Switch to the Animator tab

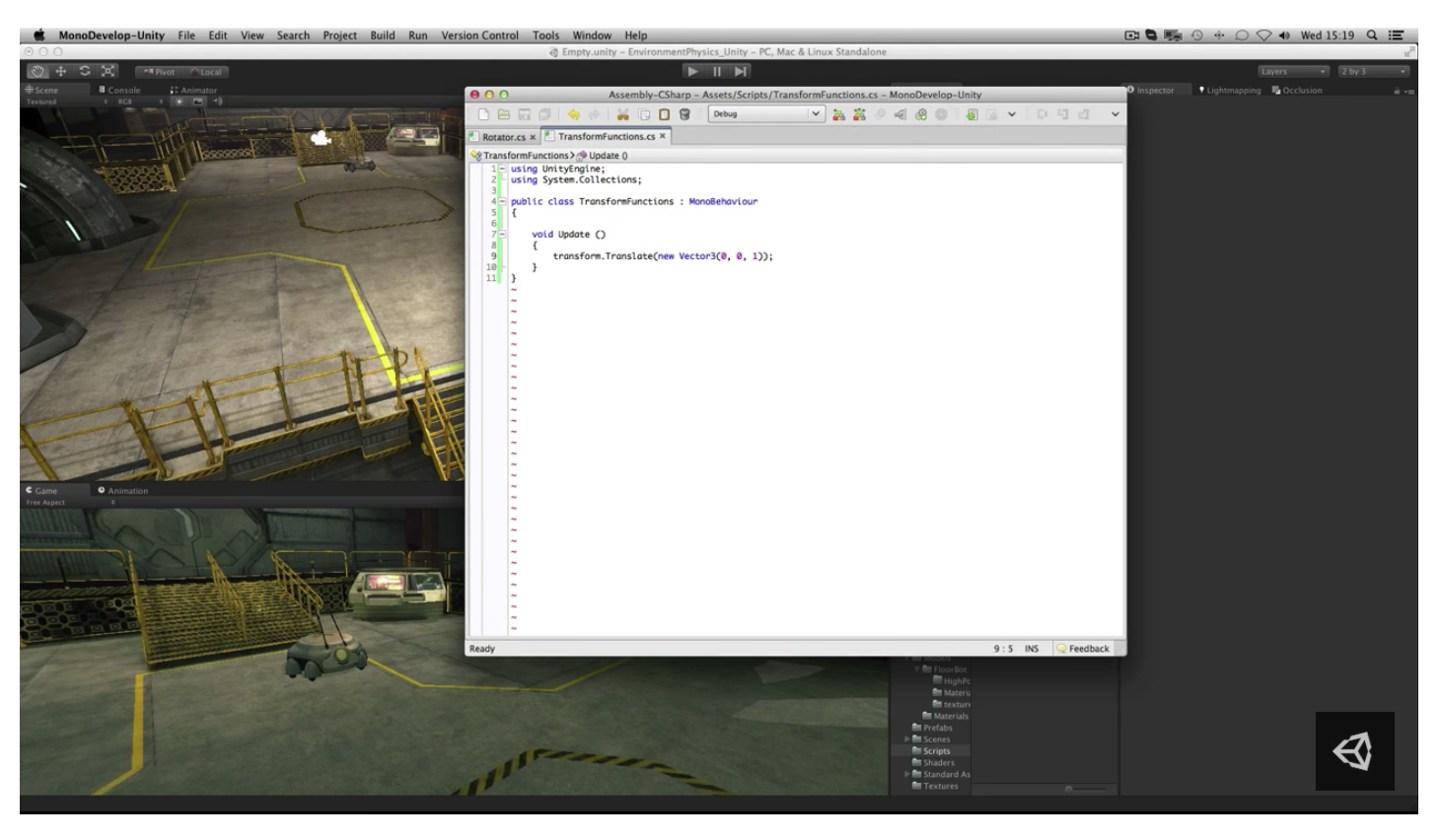193,90
